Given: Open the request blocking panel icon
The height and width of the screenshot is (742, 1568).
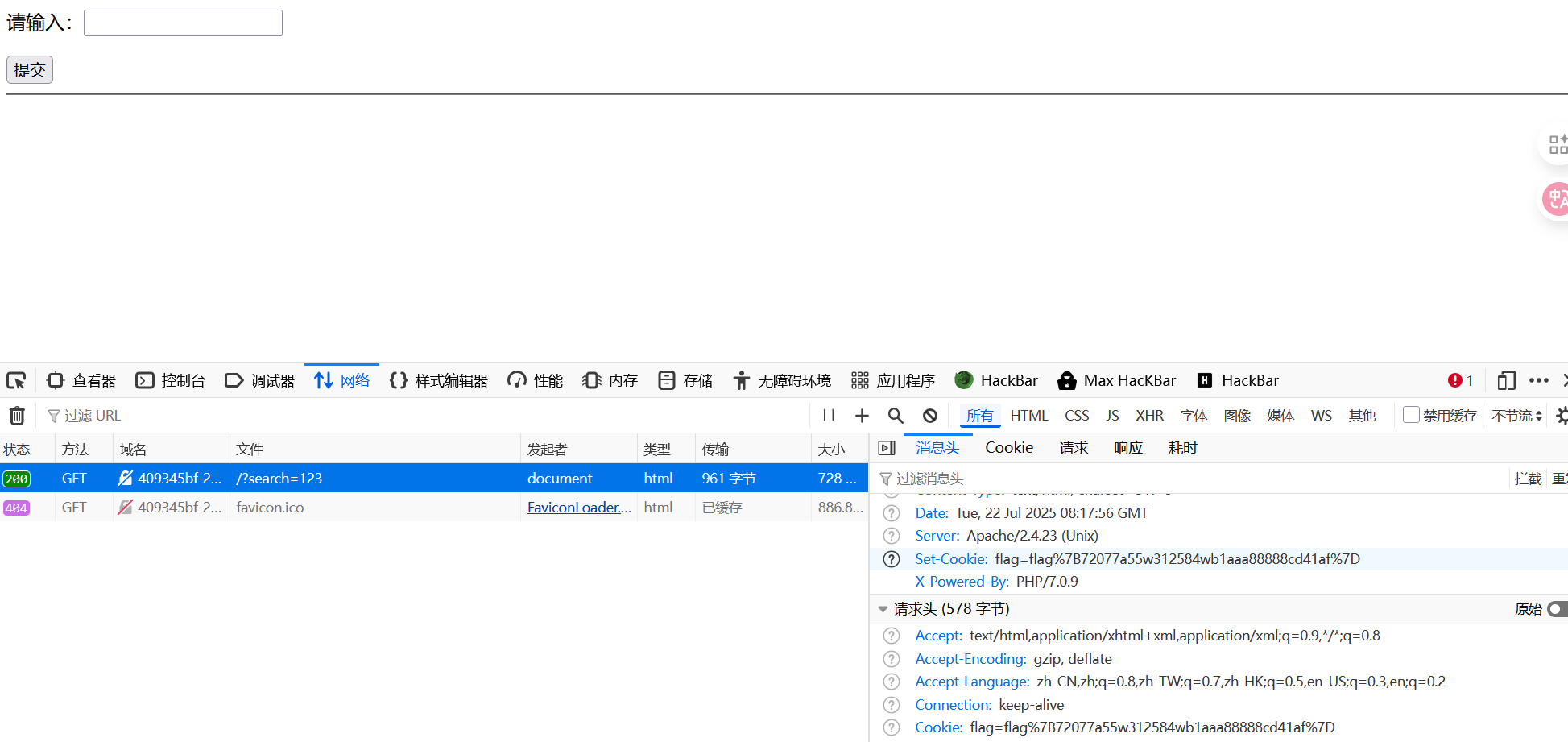Looking at the screenshot, I should click(930, 416).
